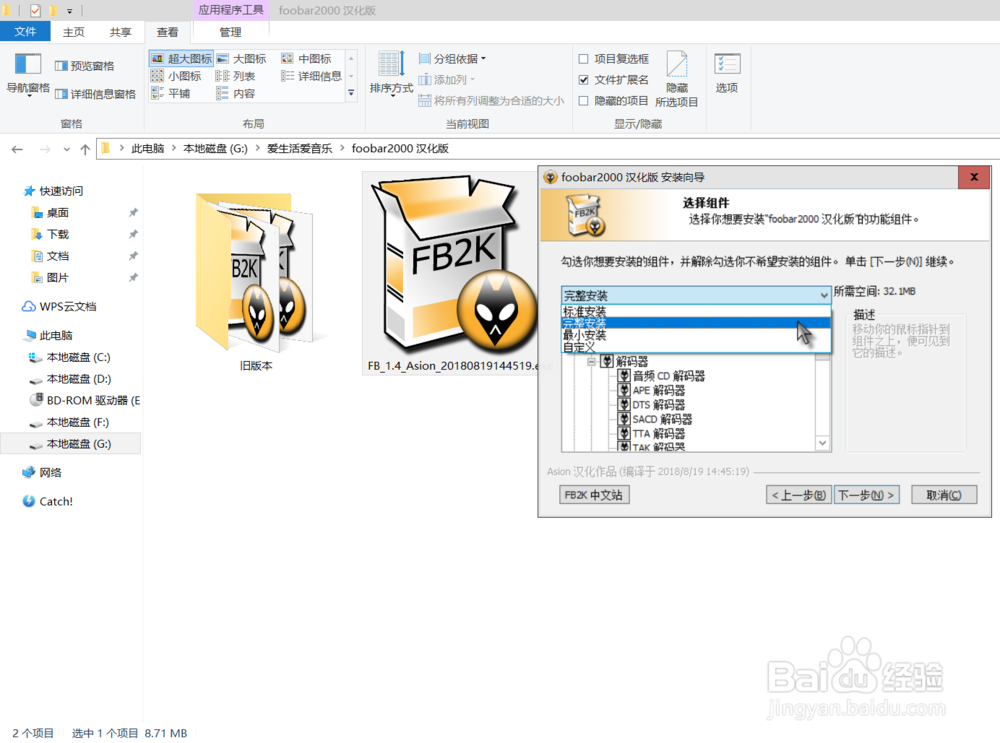Select Large icons (大图标) view

point(241,59)
